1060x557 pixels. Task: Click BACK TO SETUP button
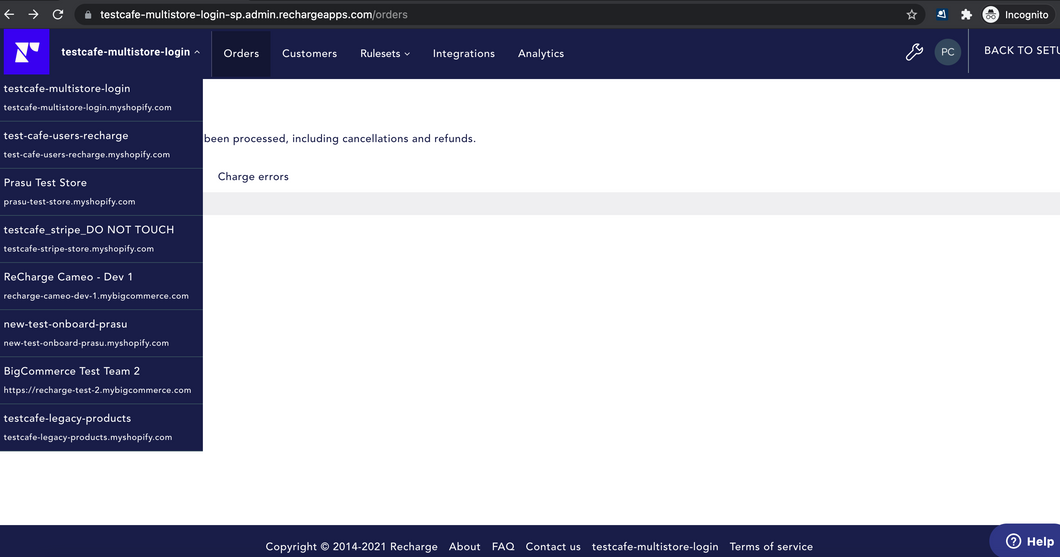1021,51
